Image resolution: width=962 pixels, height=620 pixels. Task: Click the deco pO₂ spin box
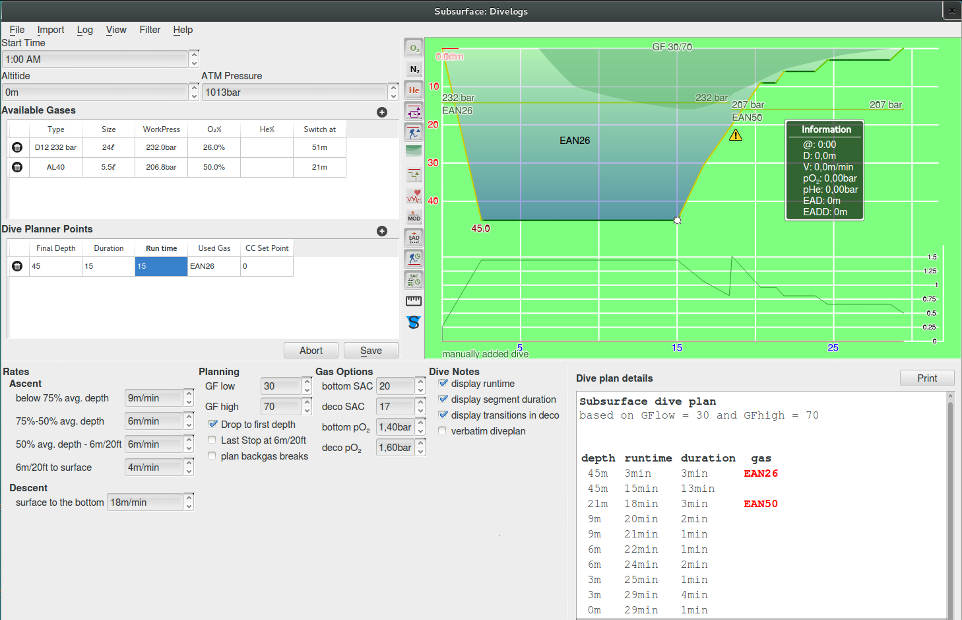pos(401,448)
